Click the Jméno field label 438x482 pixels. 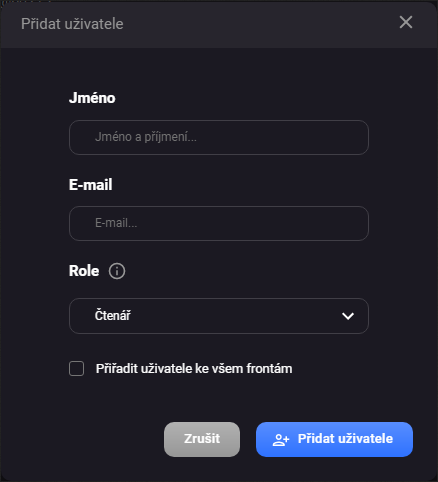point(92,98)
